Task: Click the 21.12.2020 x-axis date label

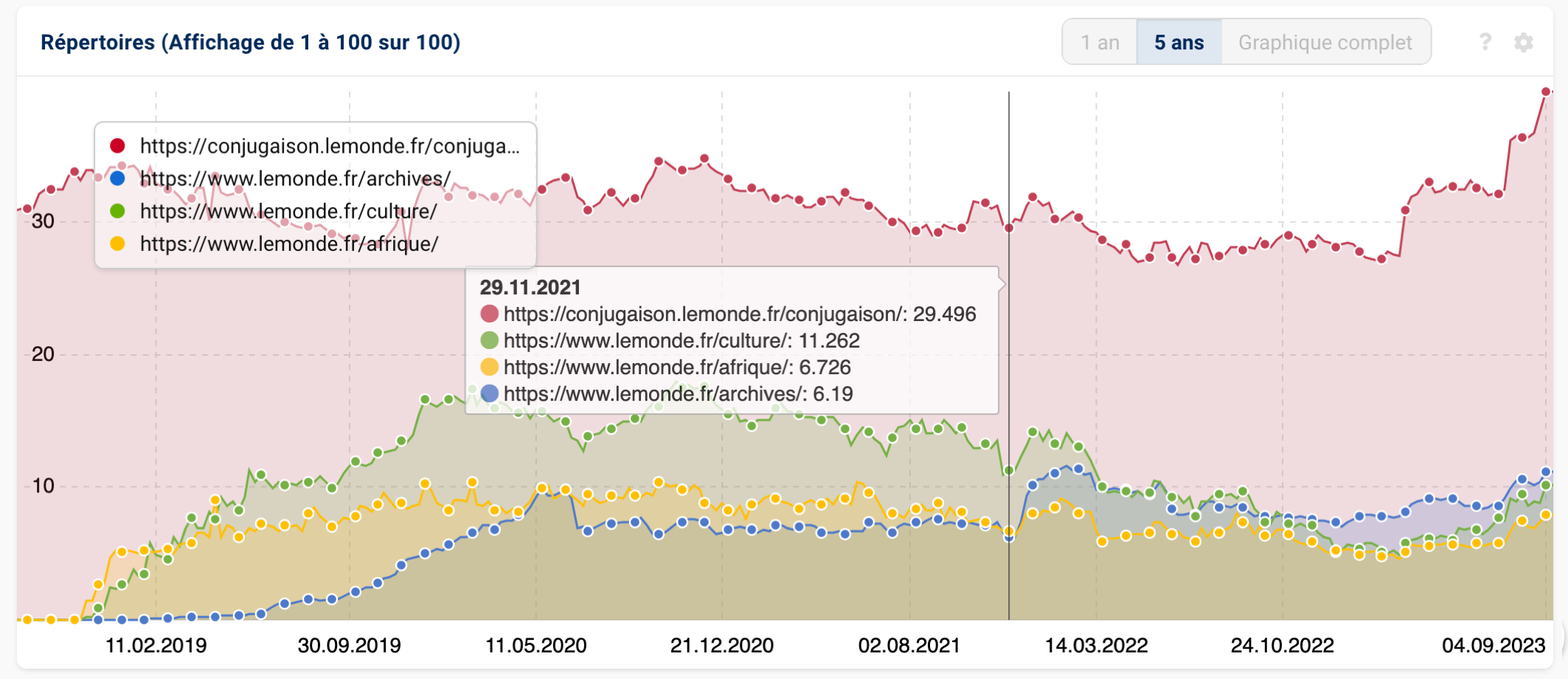Action: [x=722, y=646]
